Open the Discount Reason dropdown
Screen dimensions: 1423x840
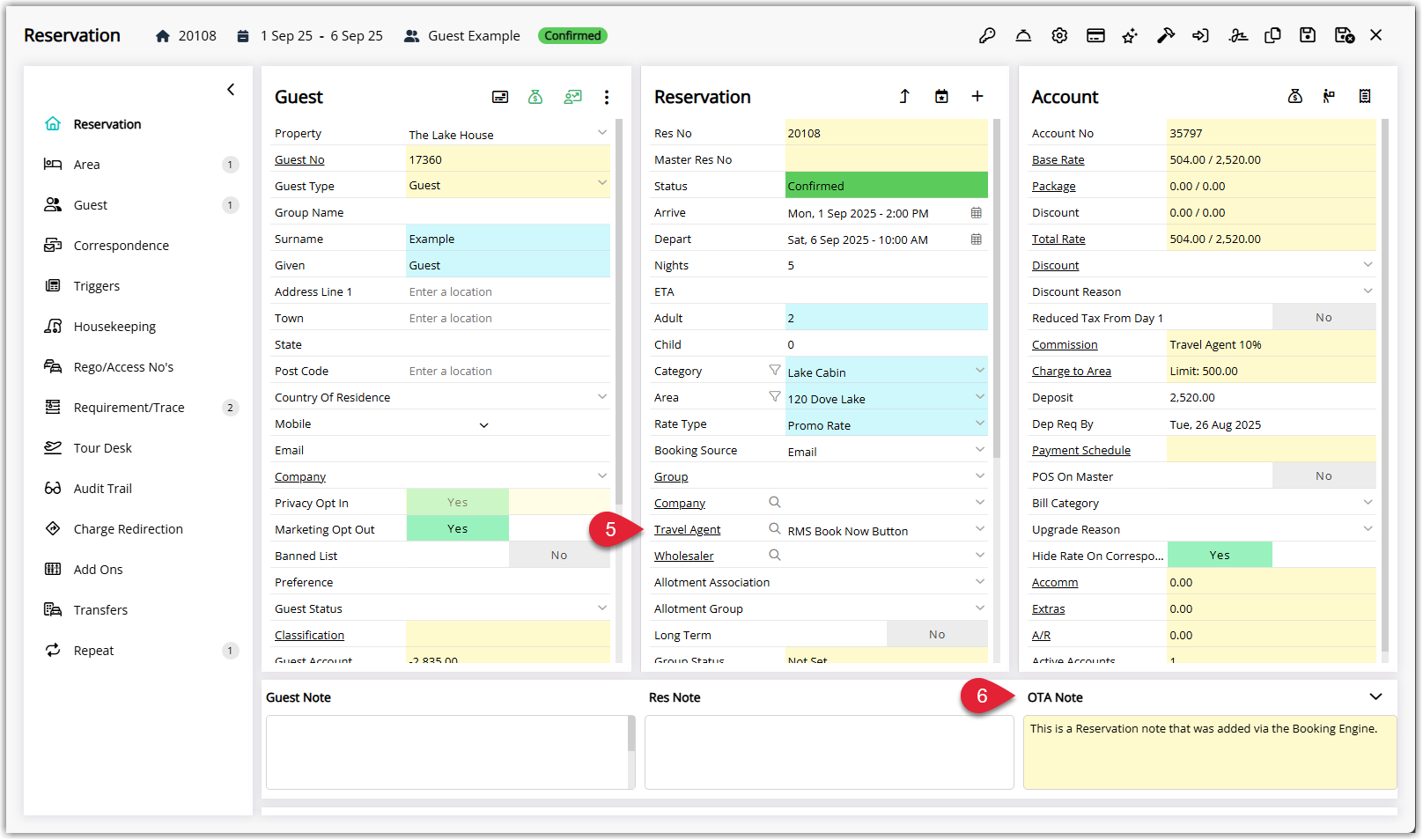pos(1368,291)
